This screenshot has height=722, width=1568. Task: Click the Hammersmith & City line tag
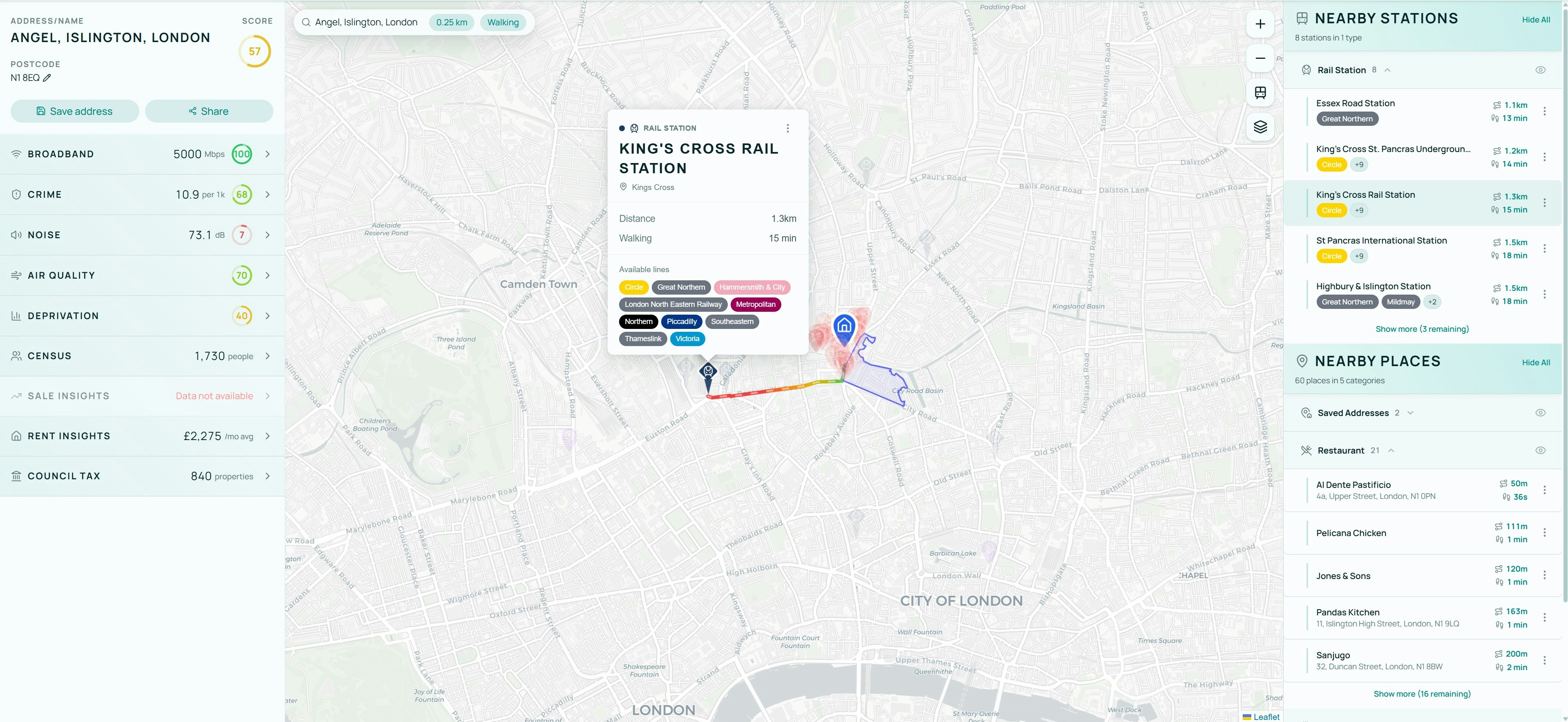[752, 287]
